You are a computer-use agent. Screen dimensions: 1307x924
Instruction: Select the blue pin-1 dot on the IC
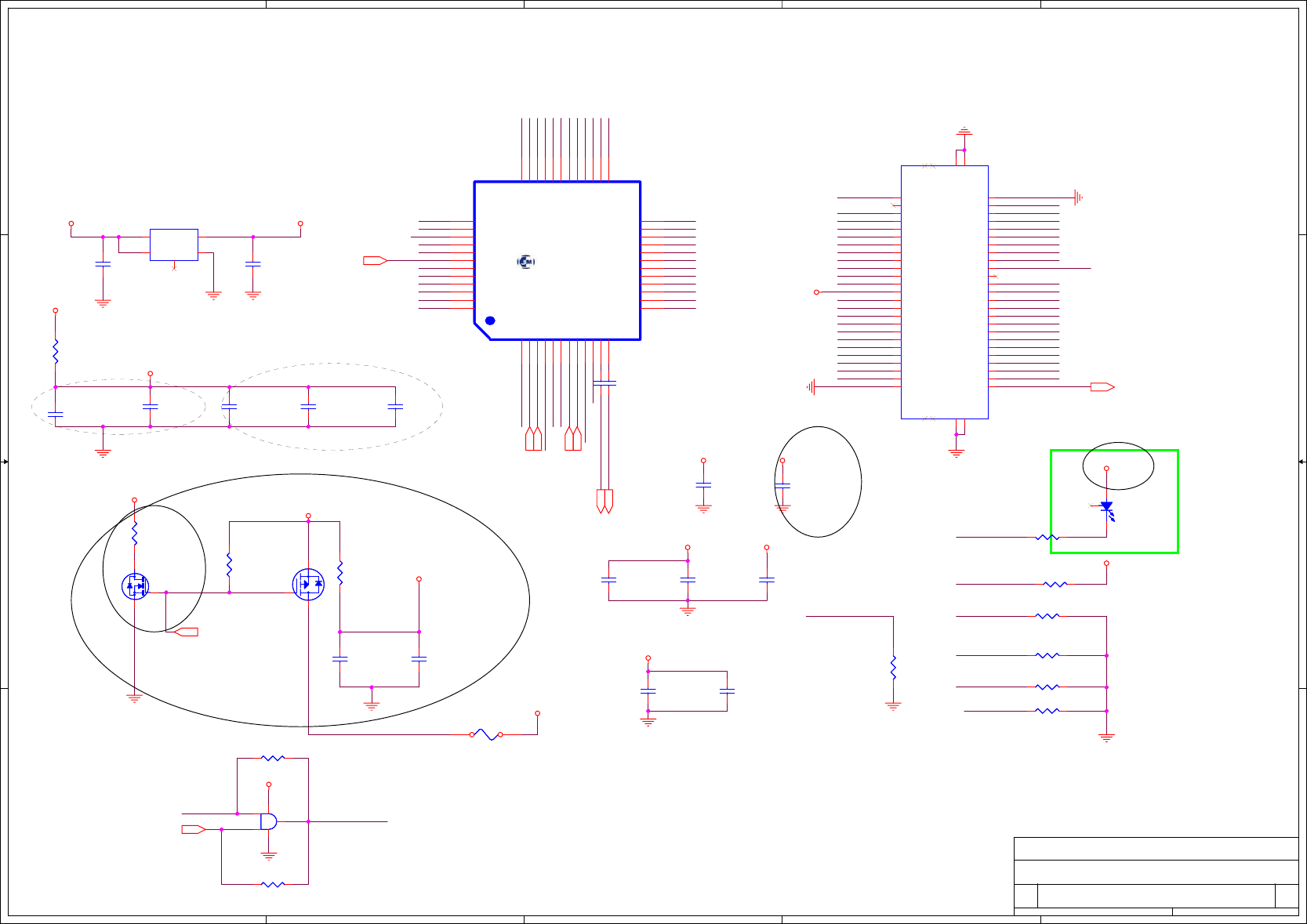point(490,321)
